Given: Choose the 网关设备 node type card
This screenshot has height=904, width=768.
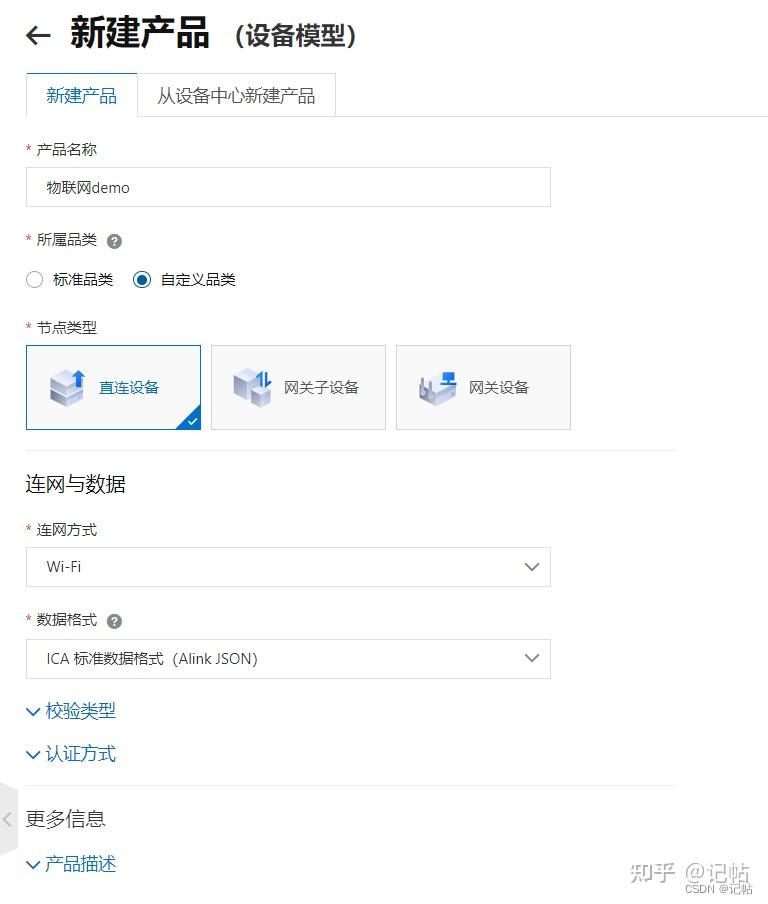Looking at the screenshot, I should pyautogui.click(x=483, y=387).
